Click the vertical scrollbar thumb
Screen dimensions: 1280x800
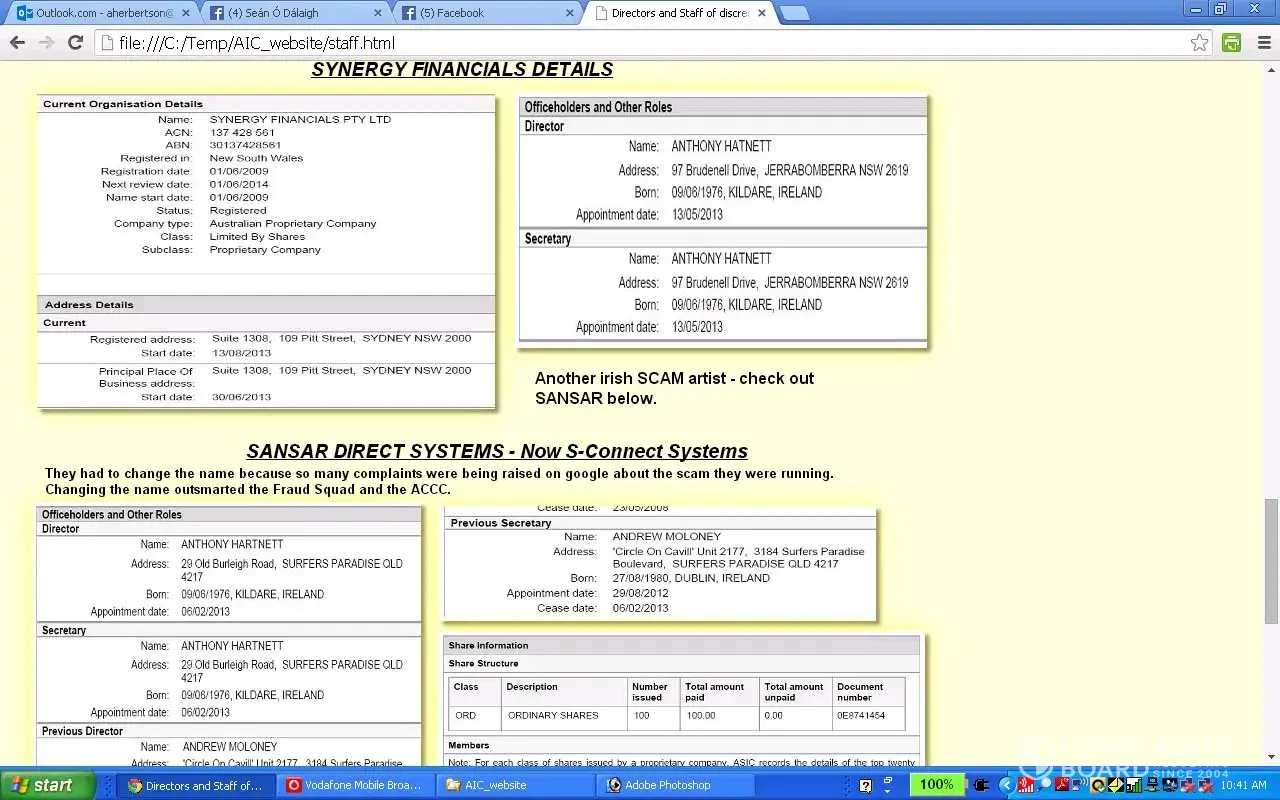tap(1271, 560)
